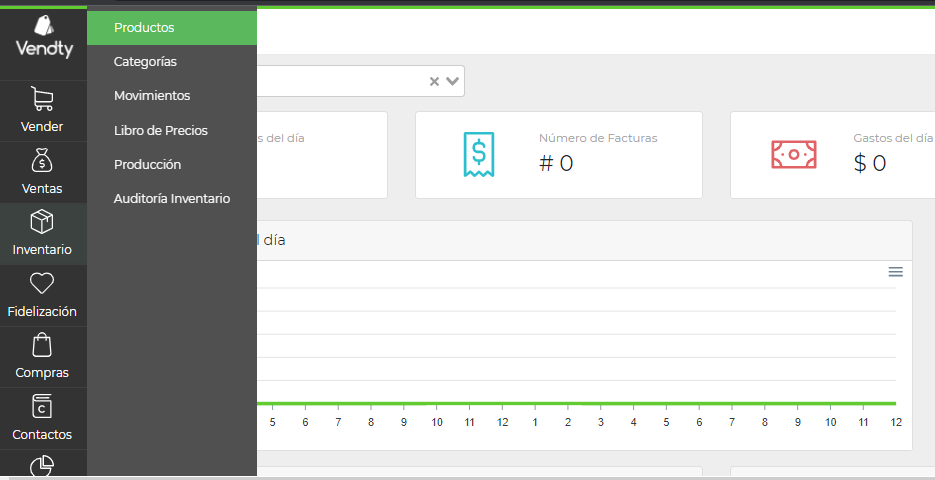Click the Fidelización label
Screen dimensions: 935x480
tap(42, 311)
